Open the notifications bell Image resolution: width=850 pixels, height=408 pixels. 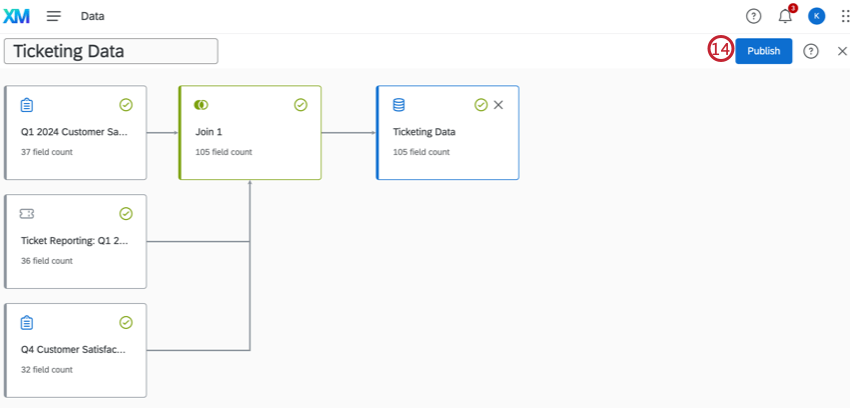coord(785,16)
